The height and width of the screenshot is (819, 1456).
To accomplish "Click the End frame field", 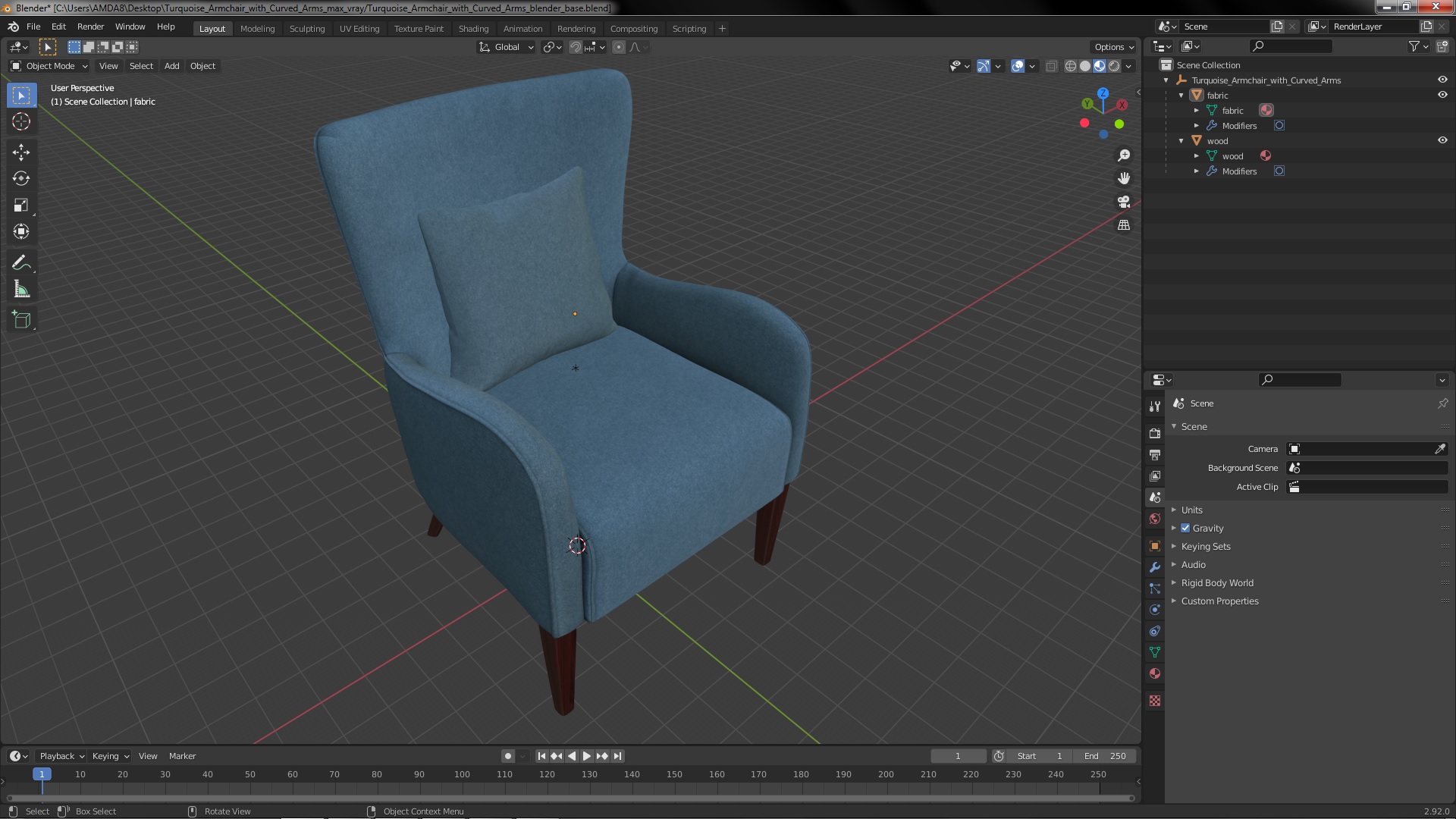I will (1105, 756).
